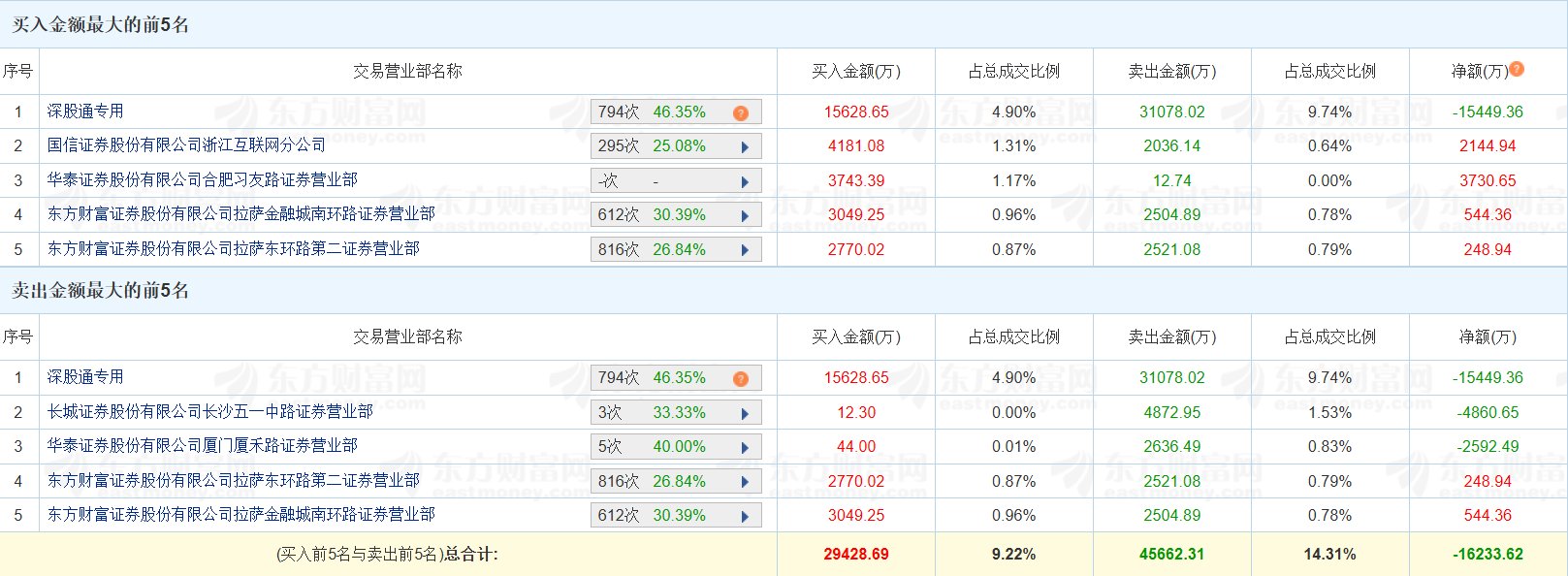1568x576 pixels.
Task: Select buy amount 4181.08 cell
Action: (x=856, y=146)
